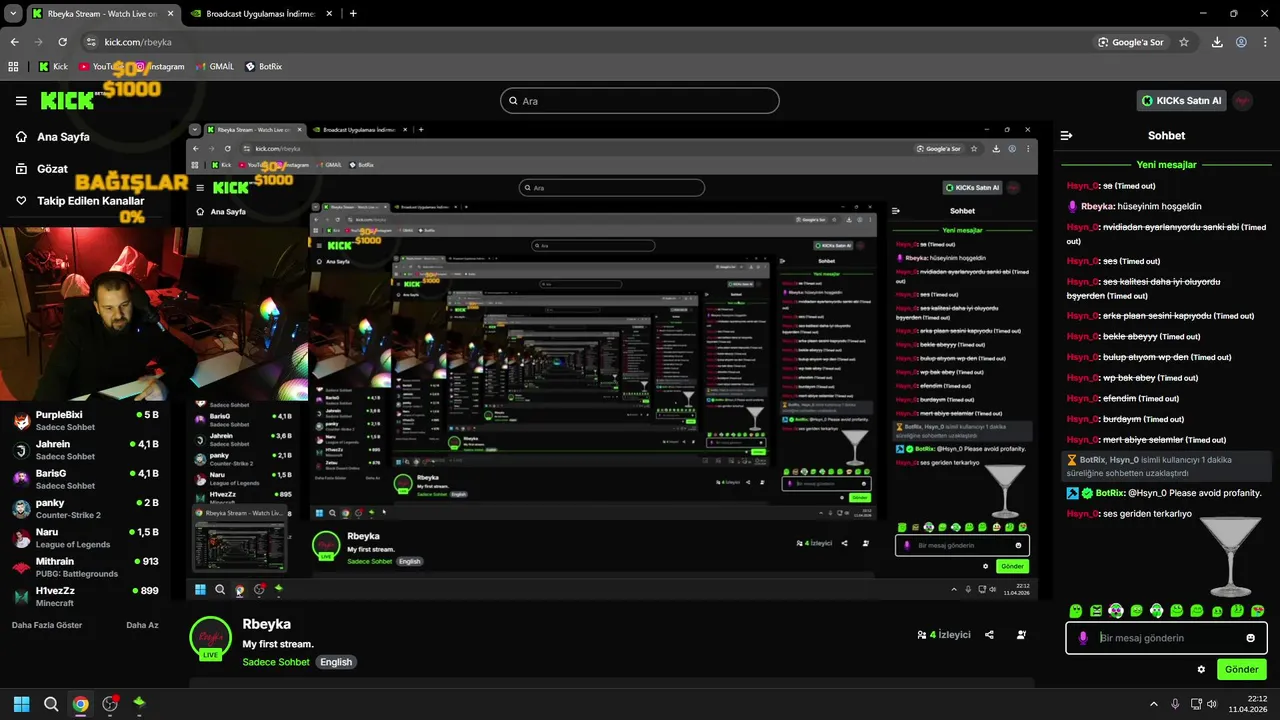Open the browser tab search dropdown
Screen dimensions: 1280x720
coord(13,14)
